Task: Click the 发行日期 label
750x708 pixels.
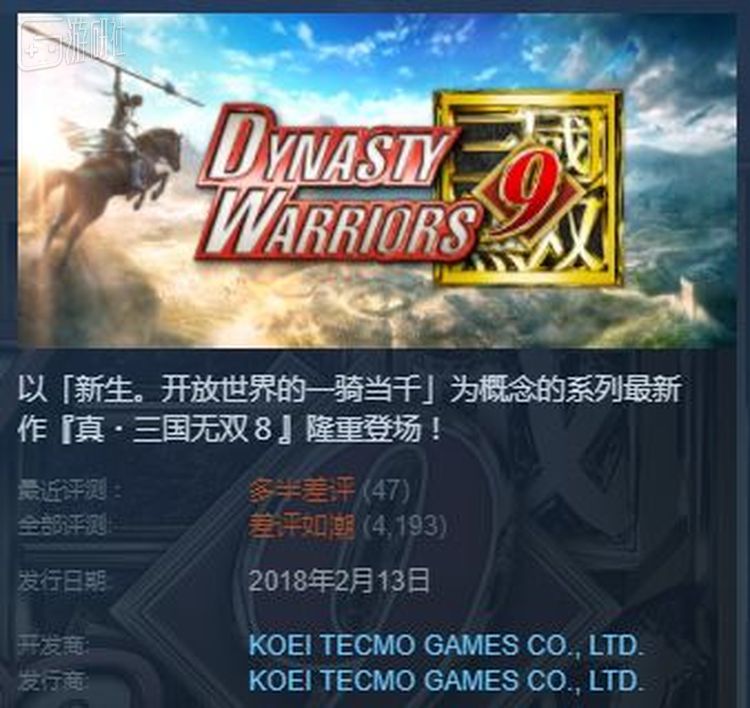Action: [63, 581]
